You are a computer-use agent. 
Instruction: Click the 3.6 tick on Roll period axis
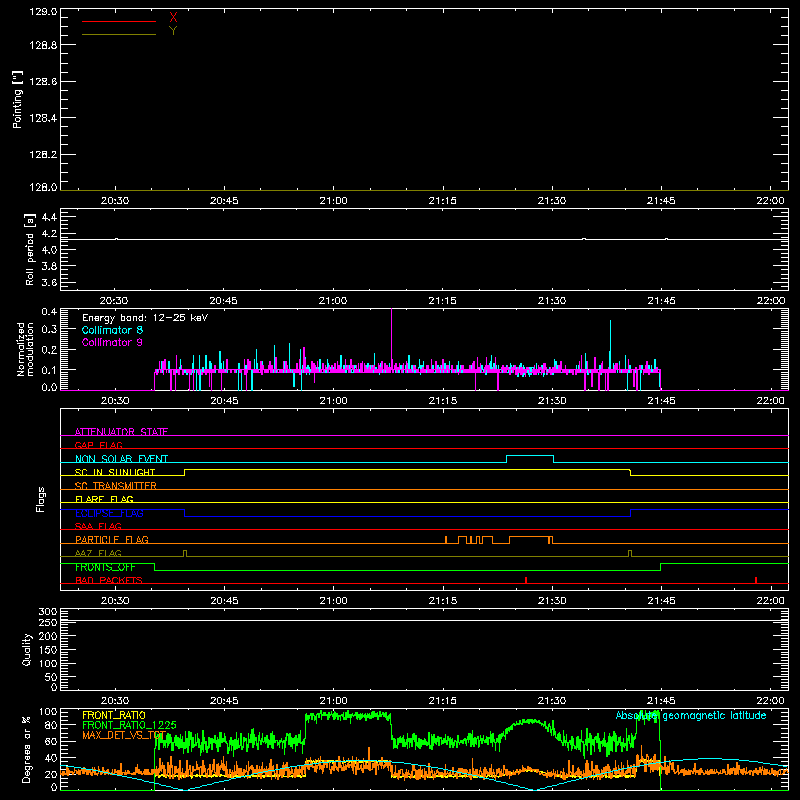(x=49, y=282)
